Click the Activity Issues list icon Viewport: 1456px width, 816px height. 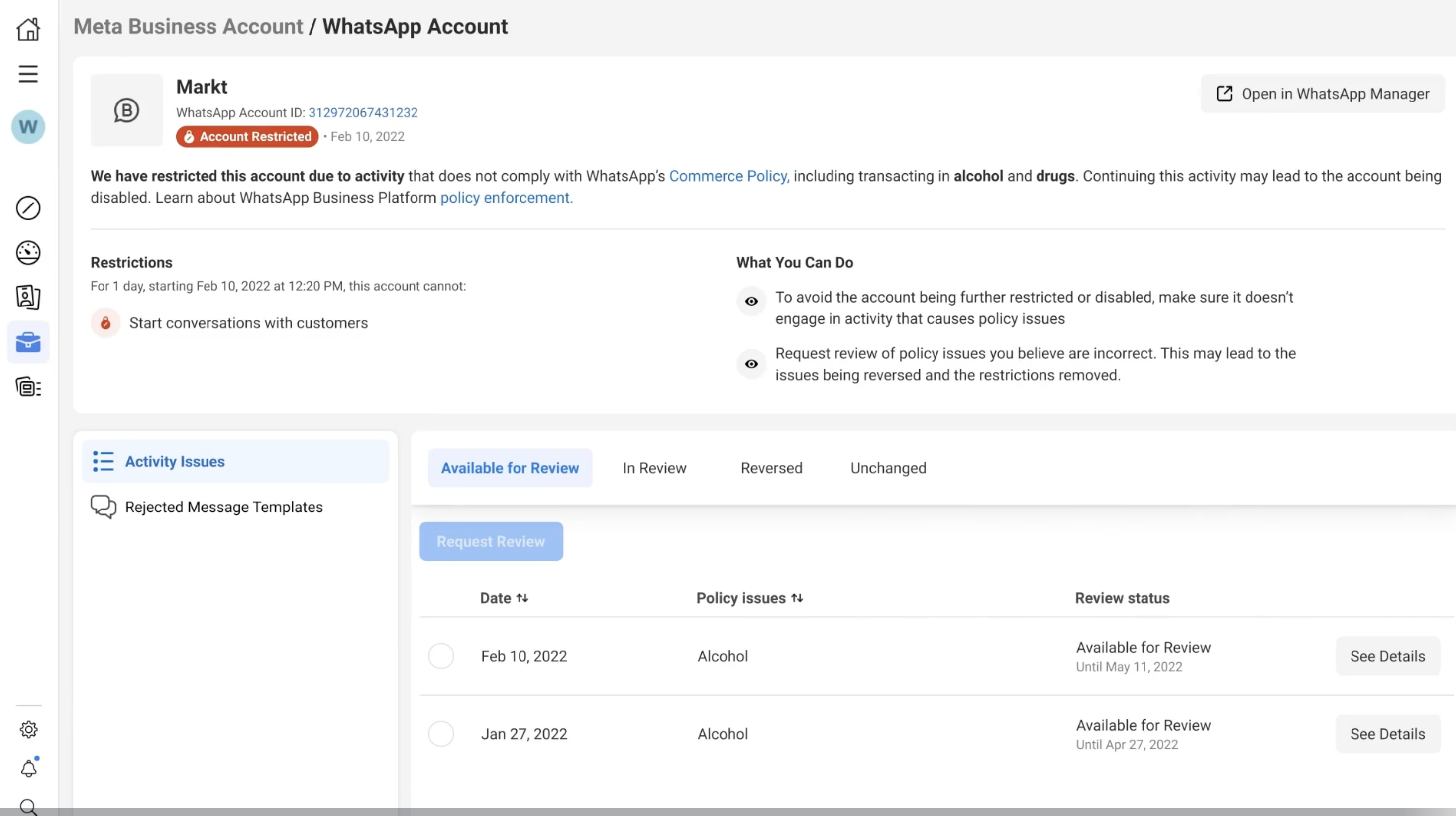(104, 462)
